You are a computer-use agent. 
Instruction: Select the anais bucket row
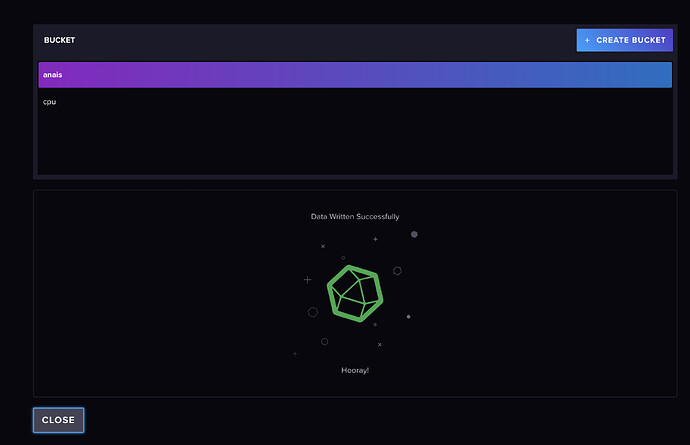pyautogui.click(x=355, y=75)
